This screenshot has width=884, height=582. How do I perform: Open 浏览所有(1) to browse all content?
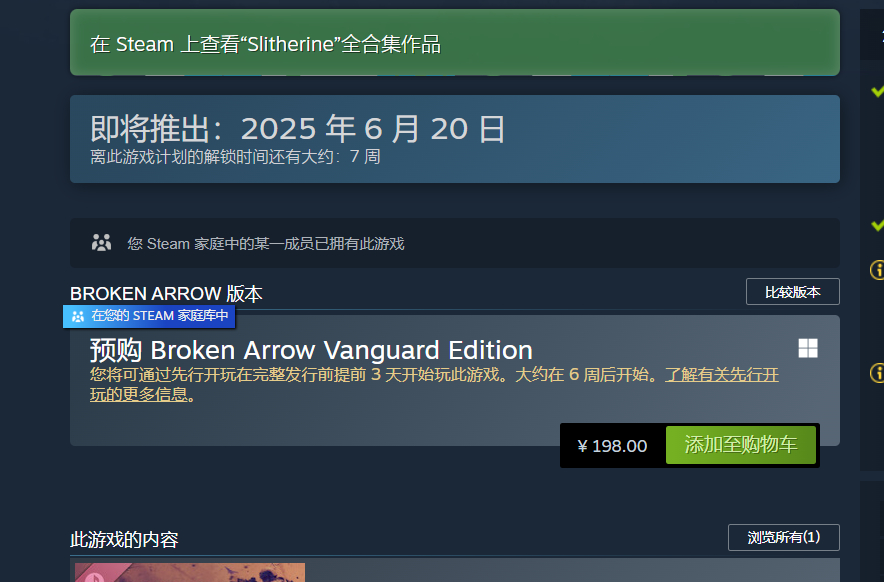(784, 537)
